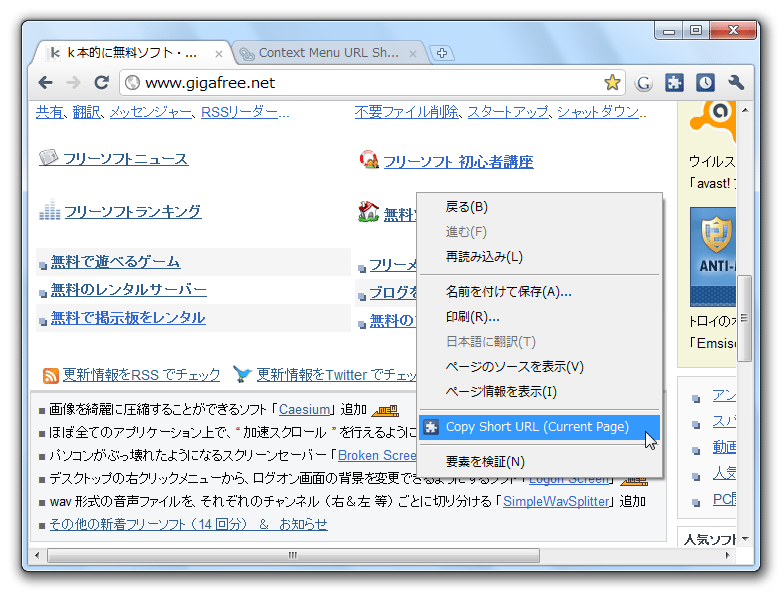The width and height of the screenshot is (784, 594).
Task: Open 無料のレンタルサーバー link
Action: tap(128, 290)
